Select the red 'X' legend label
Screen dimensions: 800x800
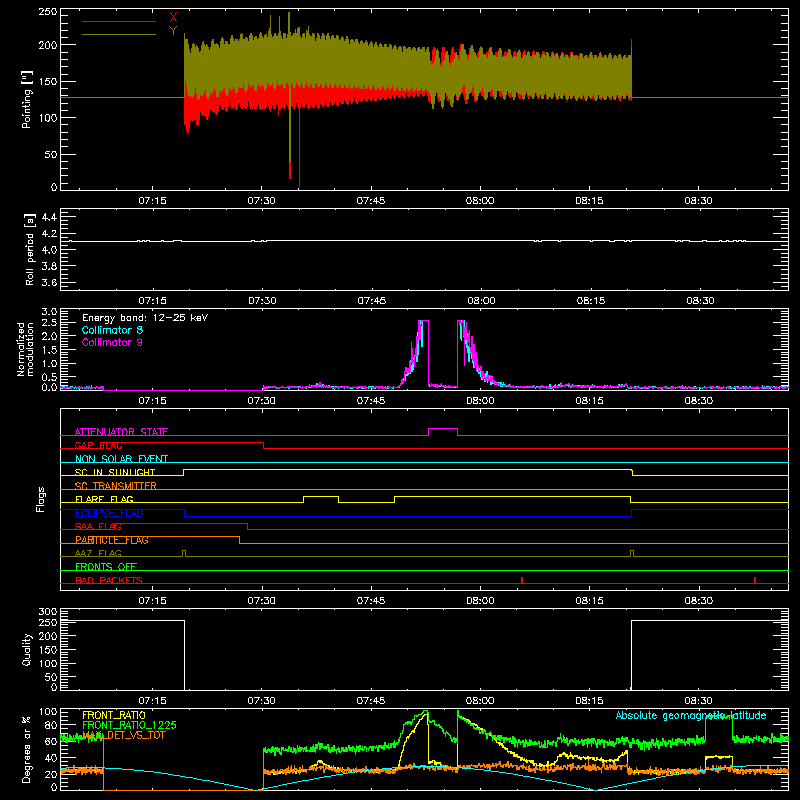tap(173, 18)
